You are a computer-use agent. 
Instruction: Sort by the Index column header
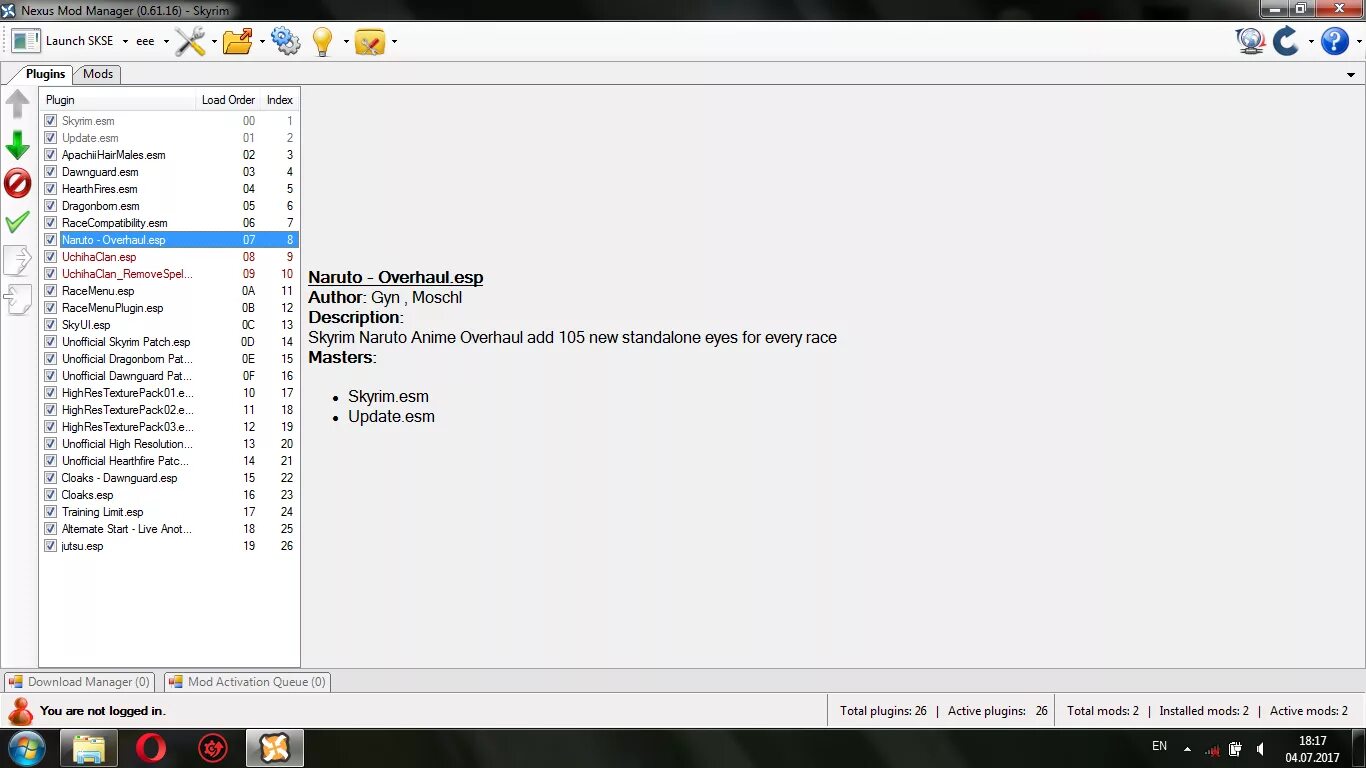pos(280,100)
